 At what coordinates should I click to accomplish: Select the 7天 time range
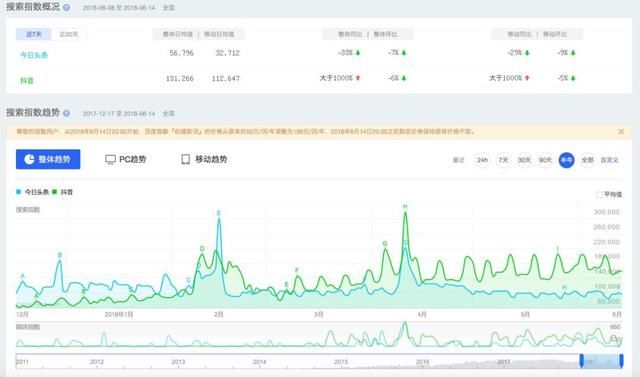pyautogui.click(x=503, y=160)
